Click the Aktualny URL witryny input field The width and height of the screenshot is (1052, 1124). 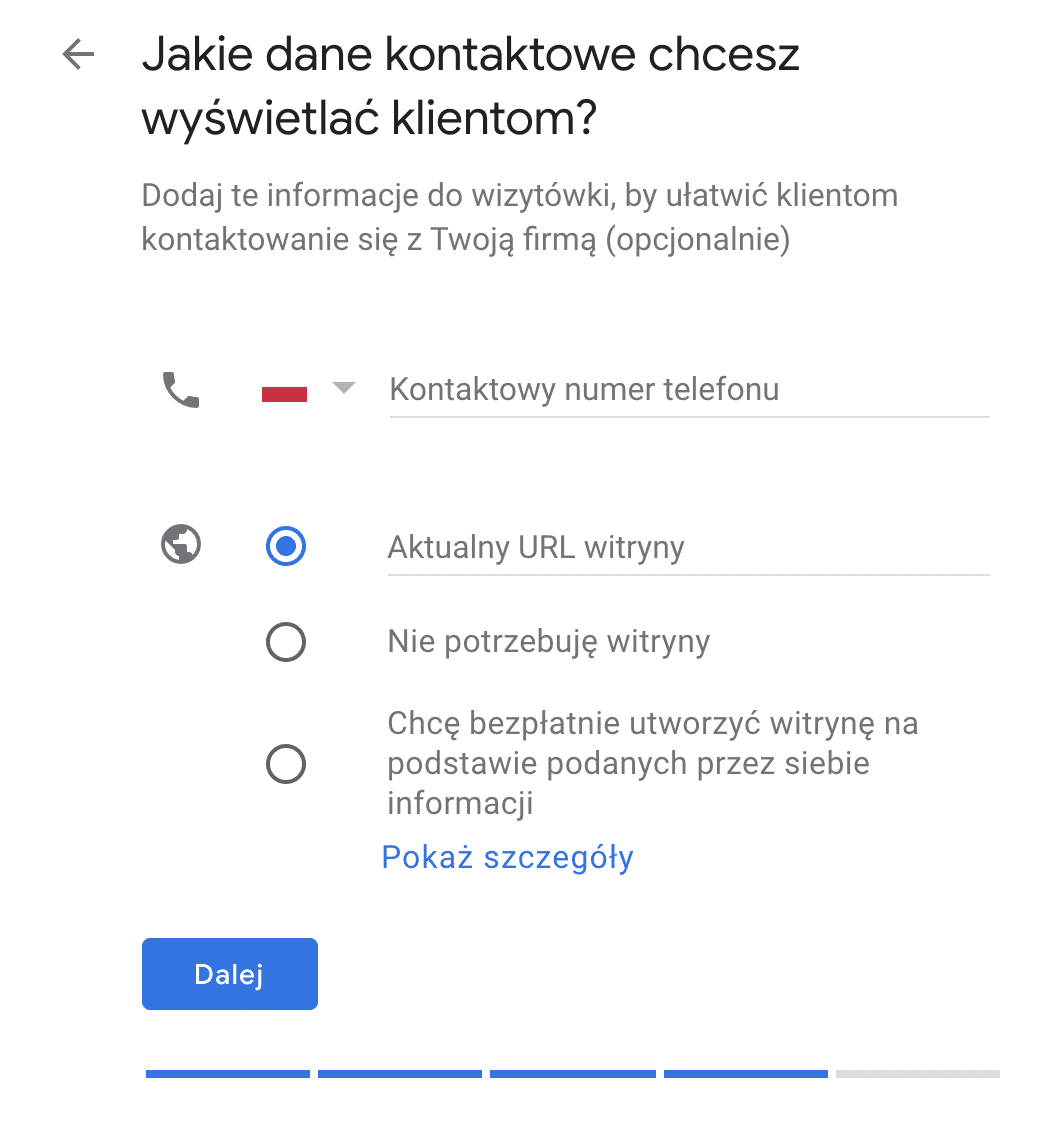pyautogui.click(x=688, y=548)
